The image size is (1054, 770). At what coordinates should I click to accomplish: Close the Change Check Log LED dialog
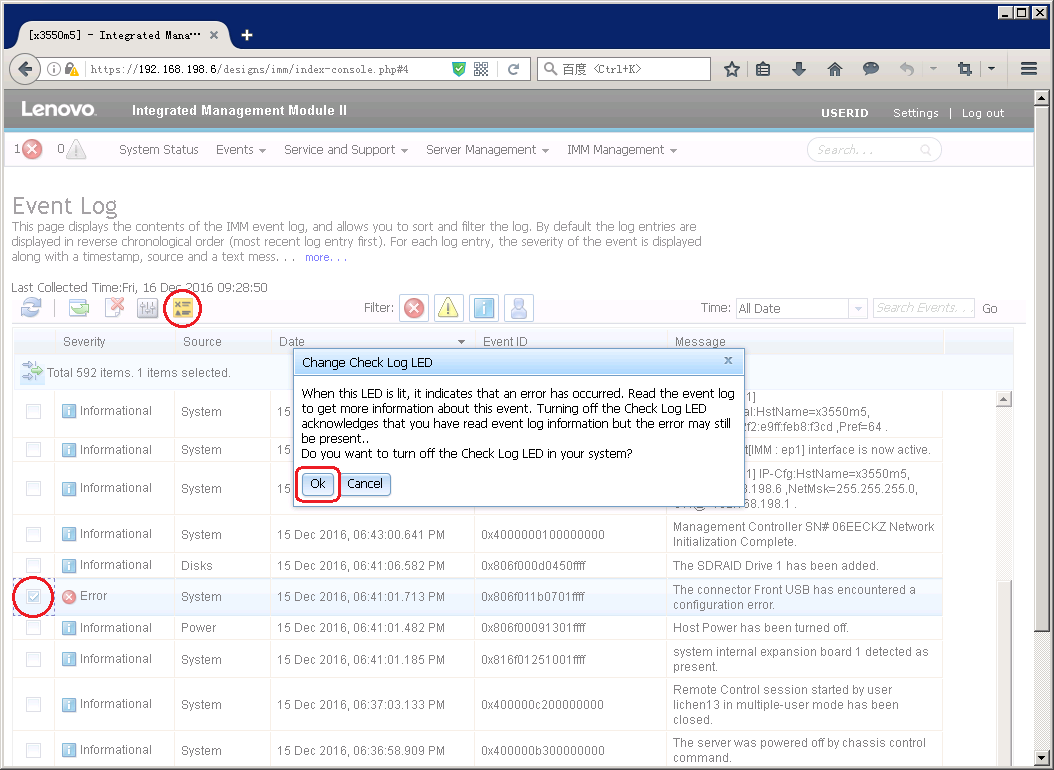click(x=728, y=361)
